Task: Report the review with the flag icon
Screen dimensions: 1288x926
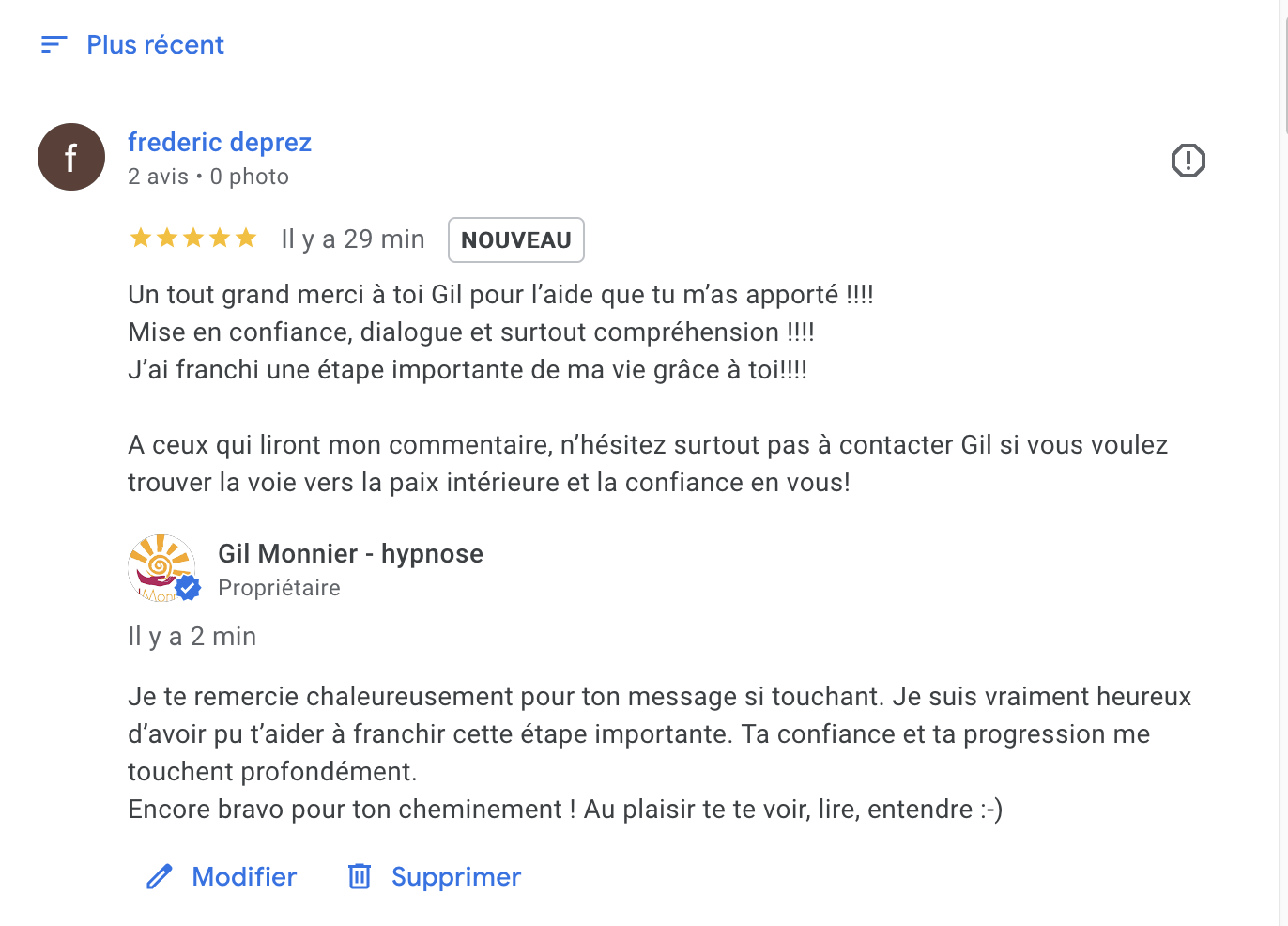Action: click(1188, 161)
